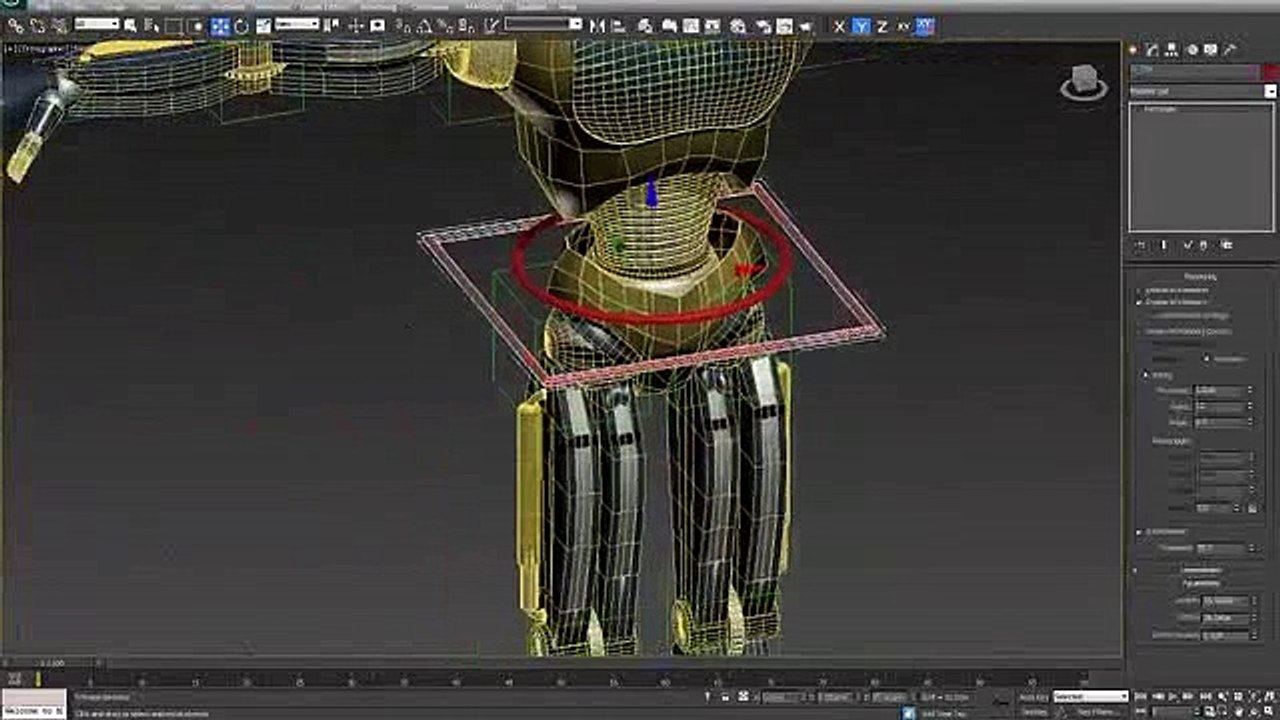Image resolution: width=1280 pixels, height=720 pixels.
Task: Open the key filter Selected dropdown
Action: click(x=1090, y=697)
